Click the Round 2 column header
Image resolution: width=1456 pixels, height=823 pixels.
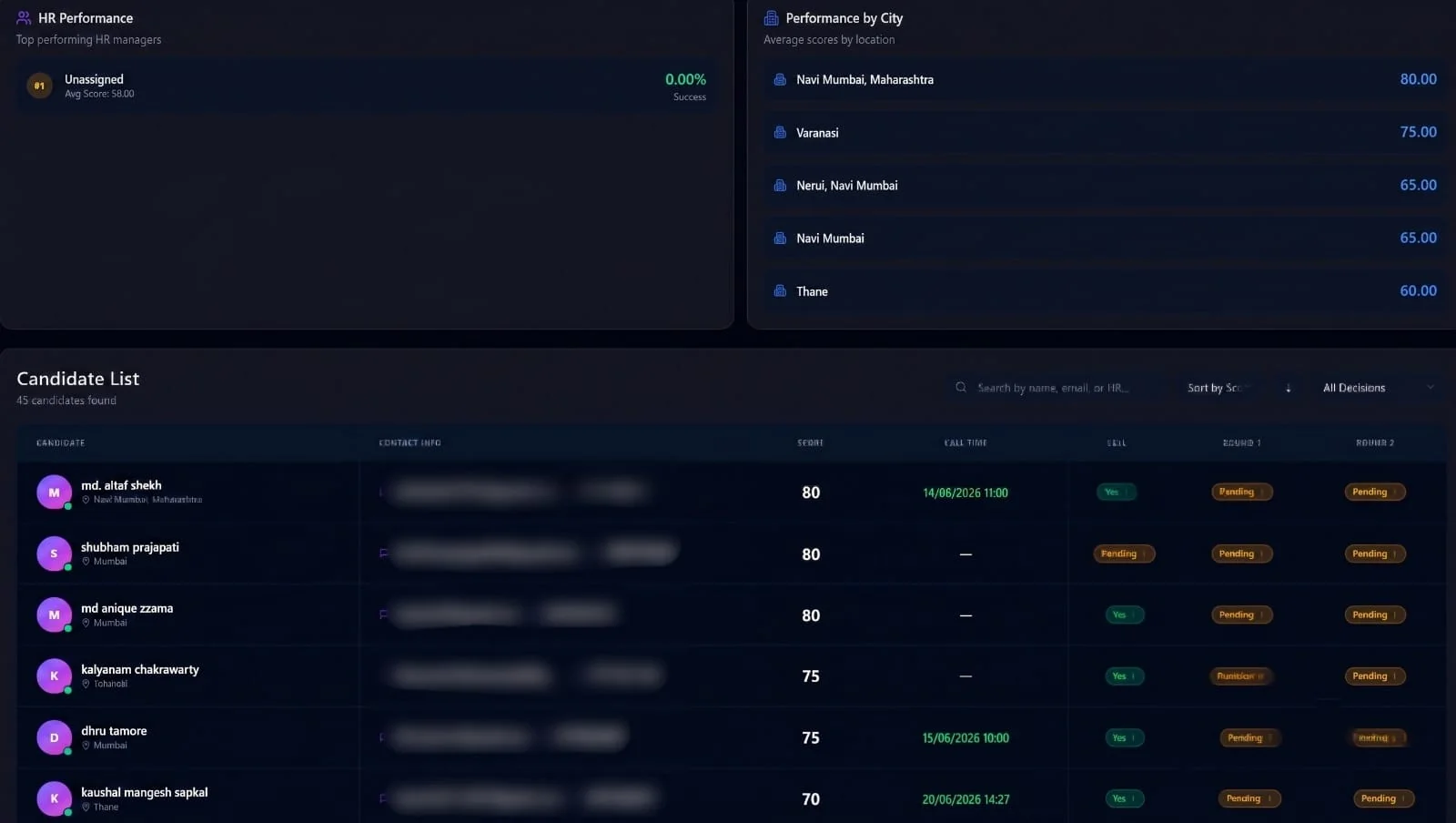(x=1375, y=442)
